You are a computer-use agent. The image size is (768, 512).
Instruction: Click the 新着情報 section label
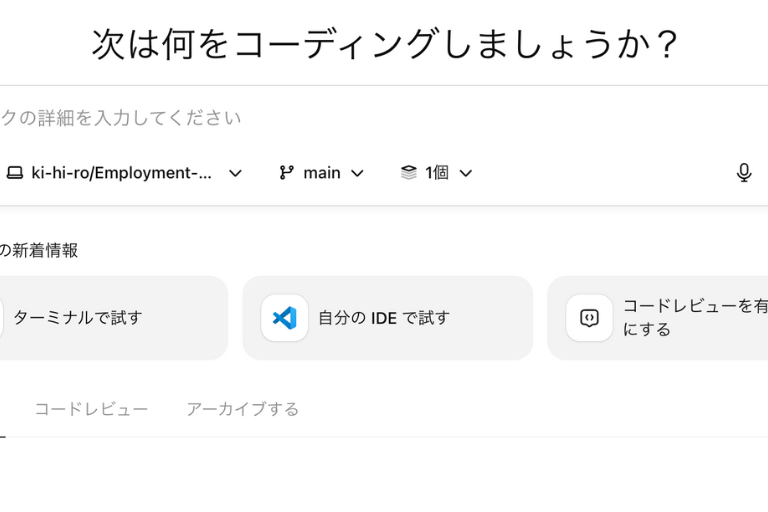click(x=42, y=251)
